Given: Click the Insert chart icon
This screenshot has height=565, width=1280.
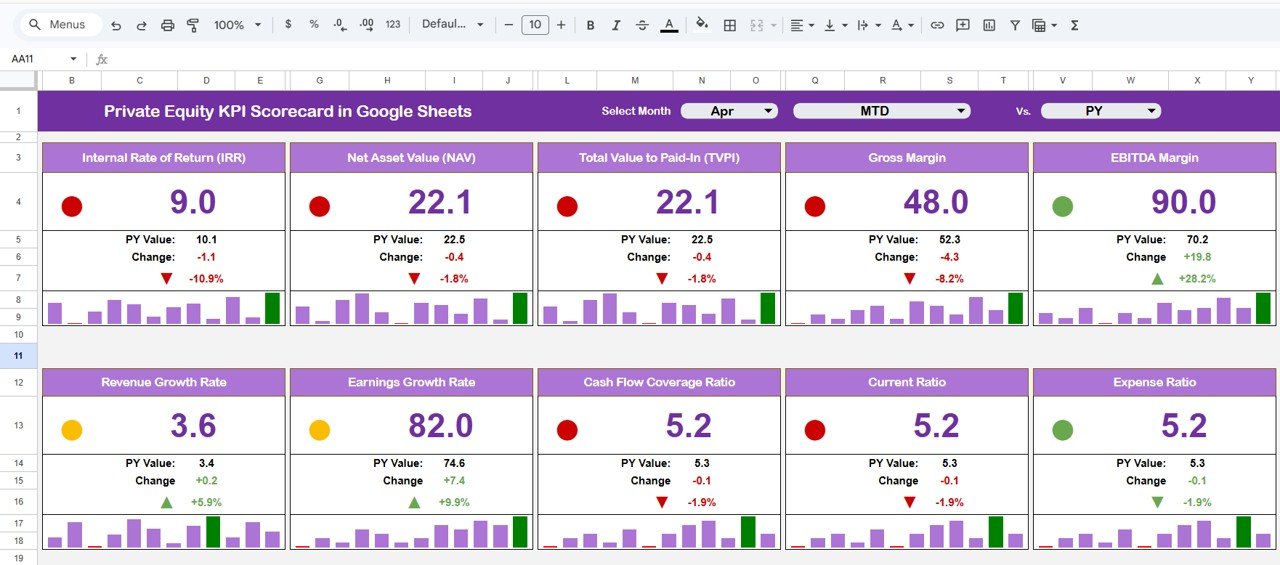Looking at the screenshot, I should (989, 25).
